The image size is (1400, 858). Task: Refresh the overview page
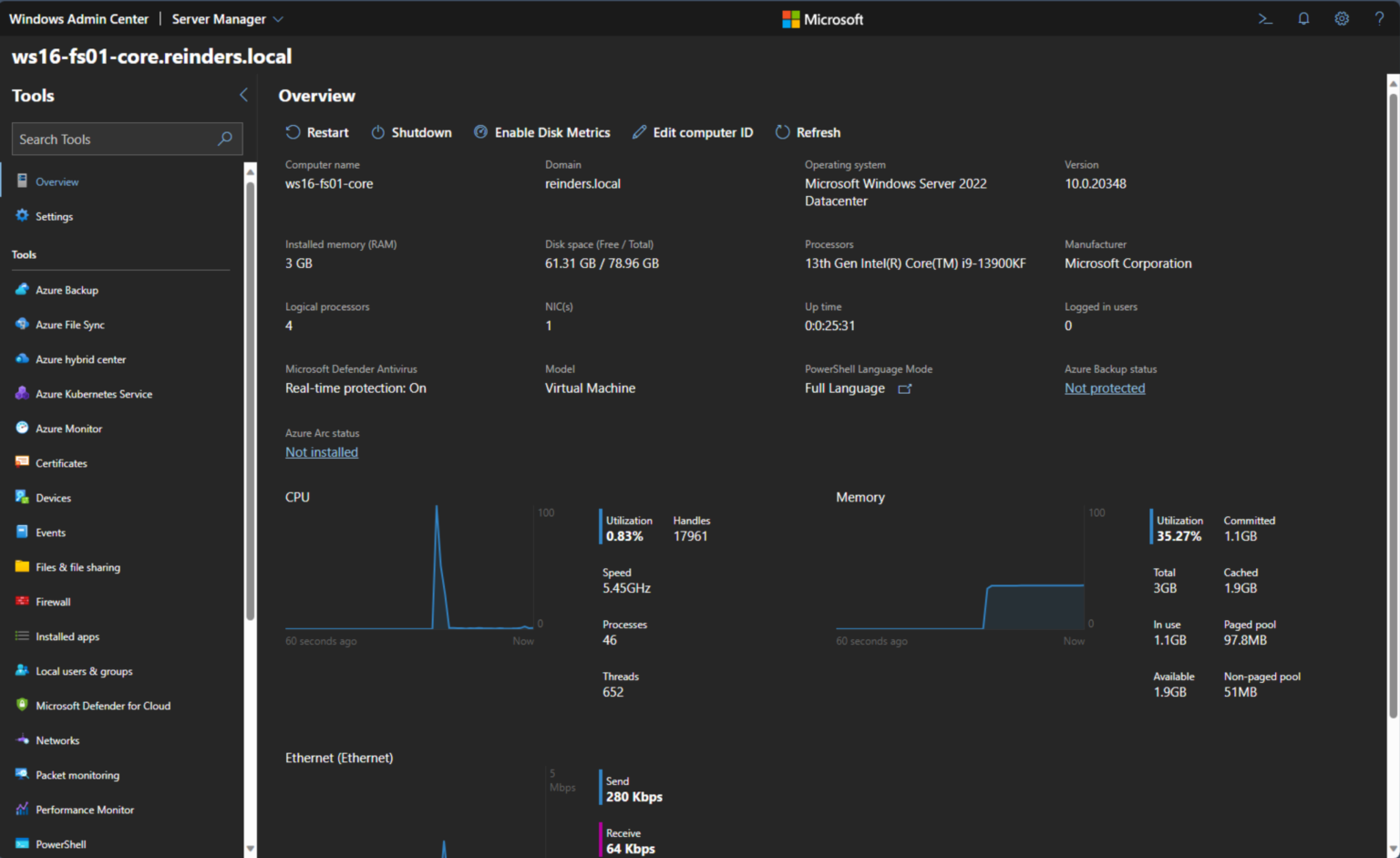click(808, 132)
